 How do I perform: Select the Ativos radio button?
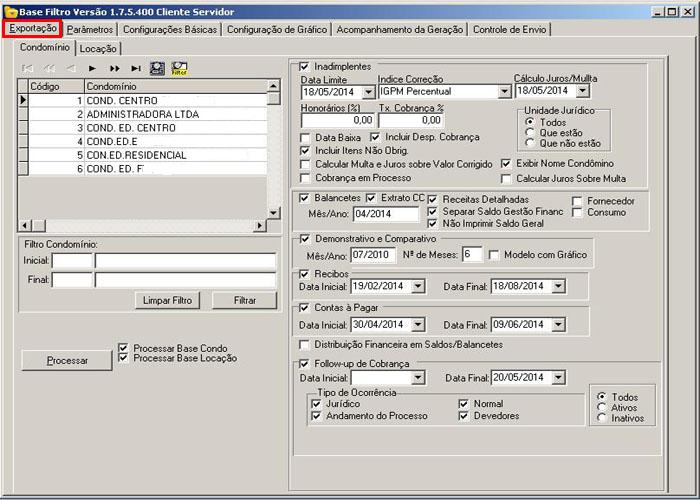(x=602, y=407)
